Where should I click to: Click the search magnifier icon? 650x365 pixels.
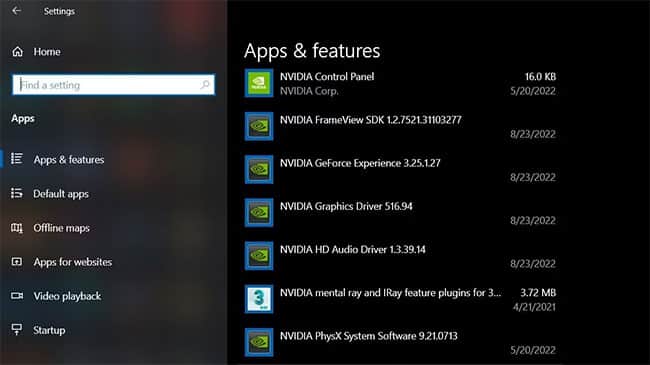(204, 85)
